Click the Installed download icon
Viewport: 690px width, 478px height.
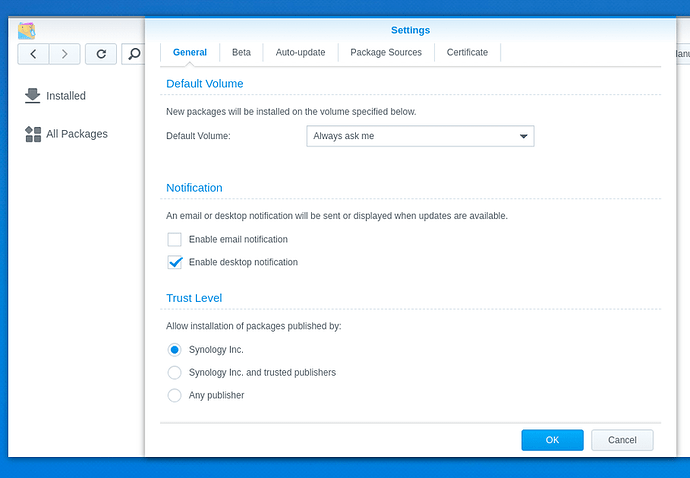click(x=33, y=96)
